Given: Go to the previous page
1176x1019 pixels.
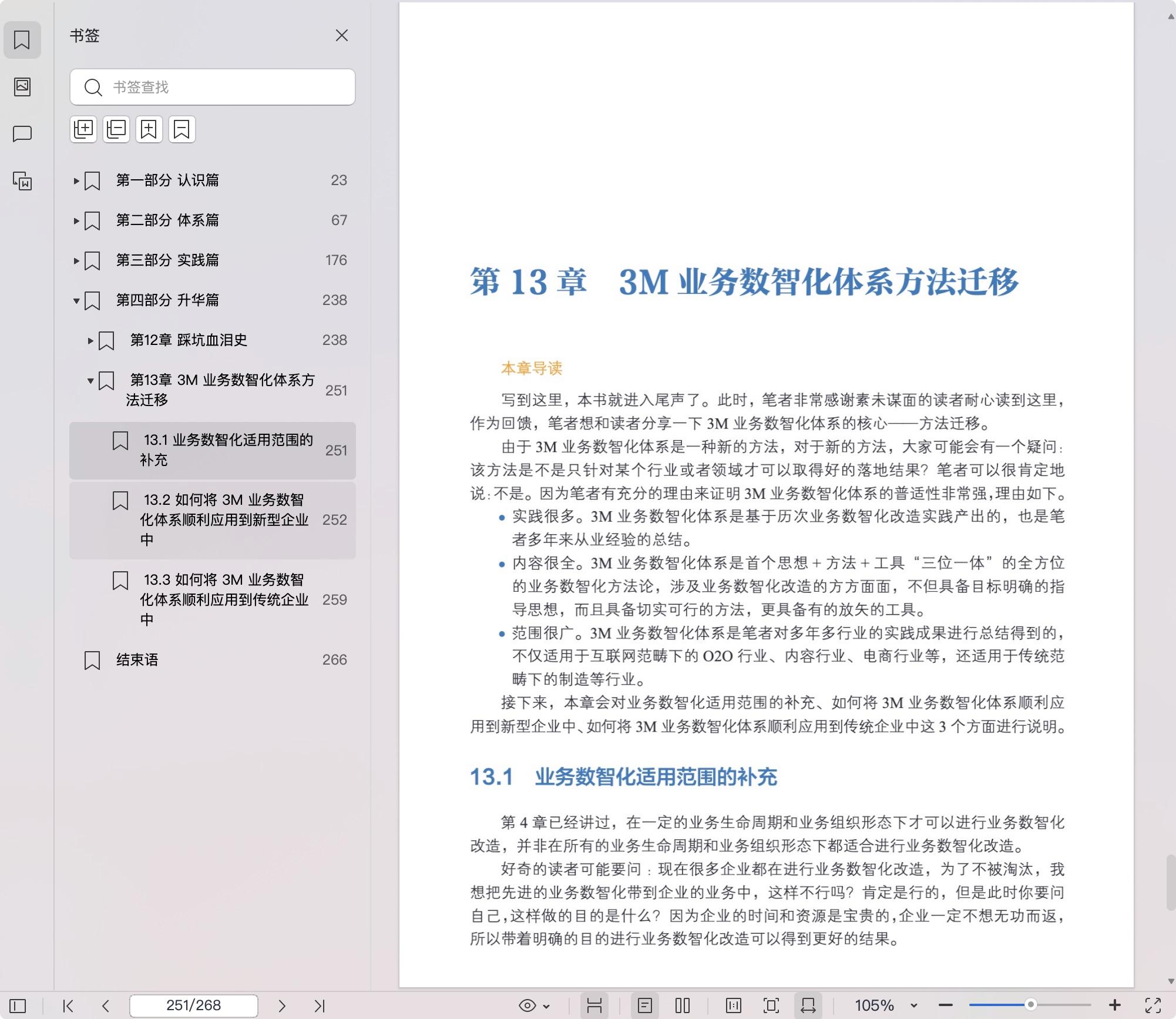Looking at the screenshot, I should 106,1005.
